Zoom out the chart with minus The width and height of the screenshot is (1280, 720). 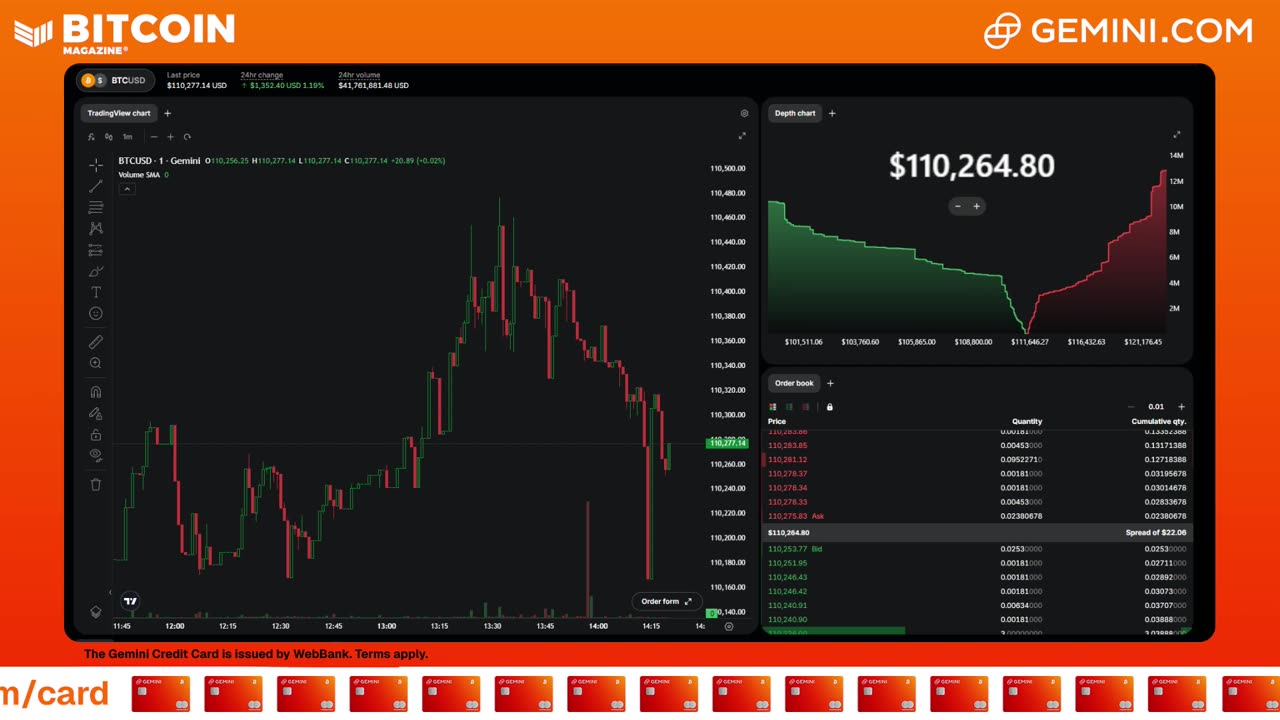tap(154, 137)
